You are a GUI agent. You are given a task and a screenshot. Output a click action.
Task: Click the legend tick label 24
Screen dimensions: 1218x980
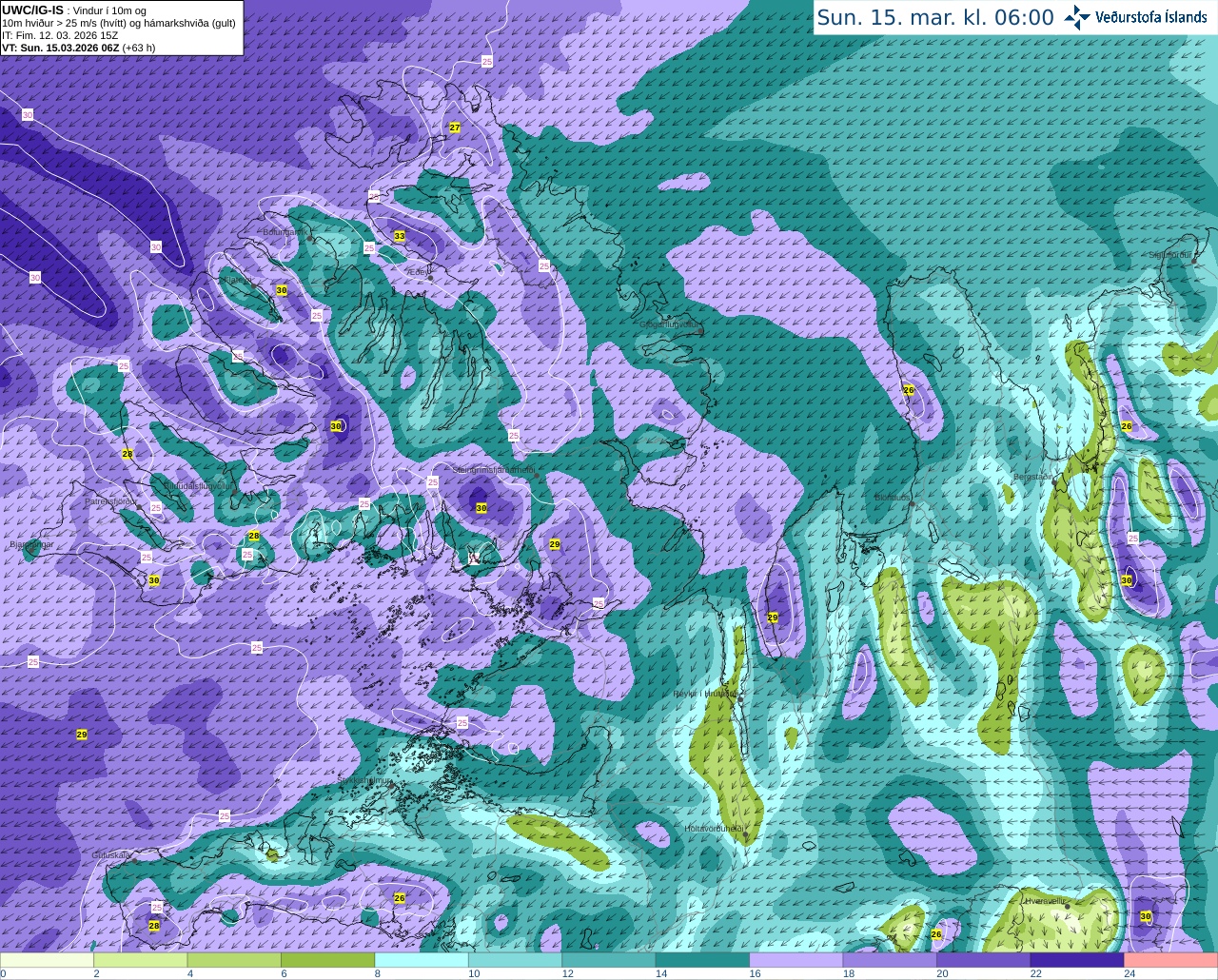1130,973
